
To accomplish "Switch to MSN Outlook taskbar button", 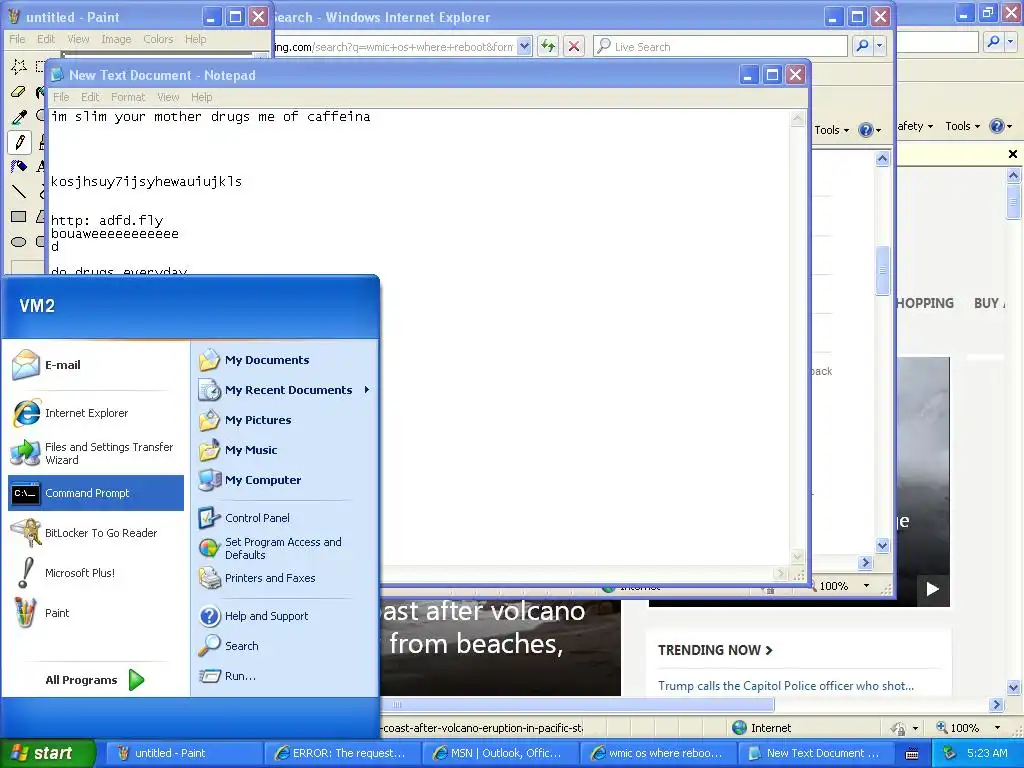I will 500,753.
